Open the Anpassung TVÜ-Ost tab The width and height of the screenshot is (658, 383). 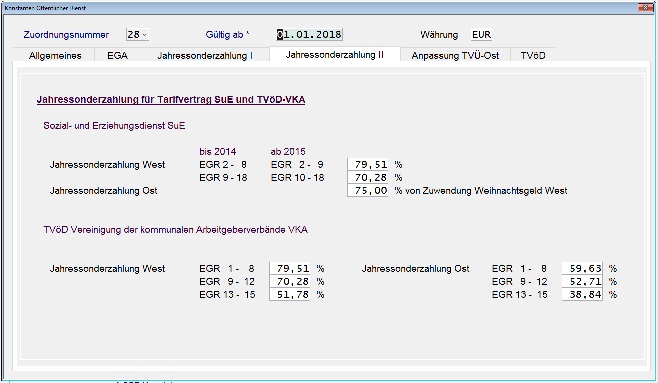pyautogui.click(x=455, y=55)
